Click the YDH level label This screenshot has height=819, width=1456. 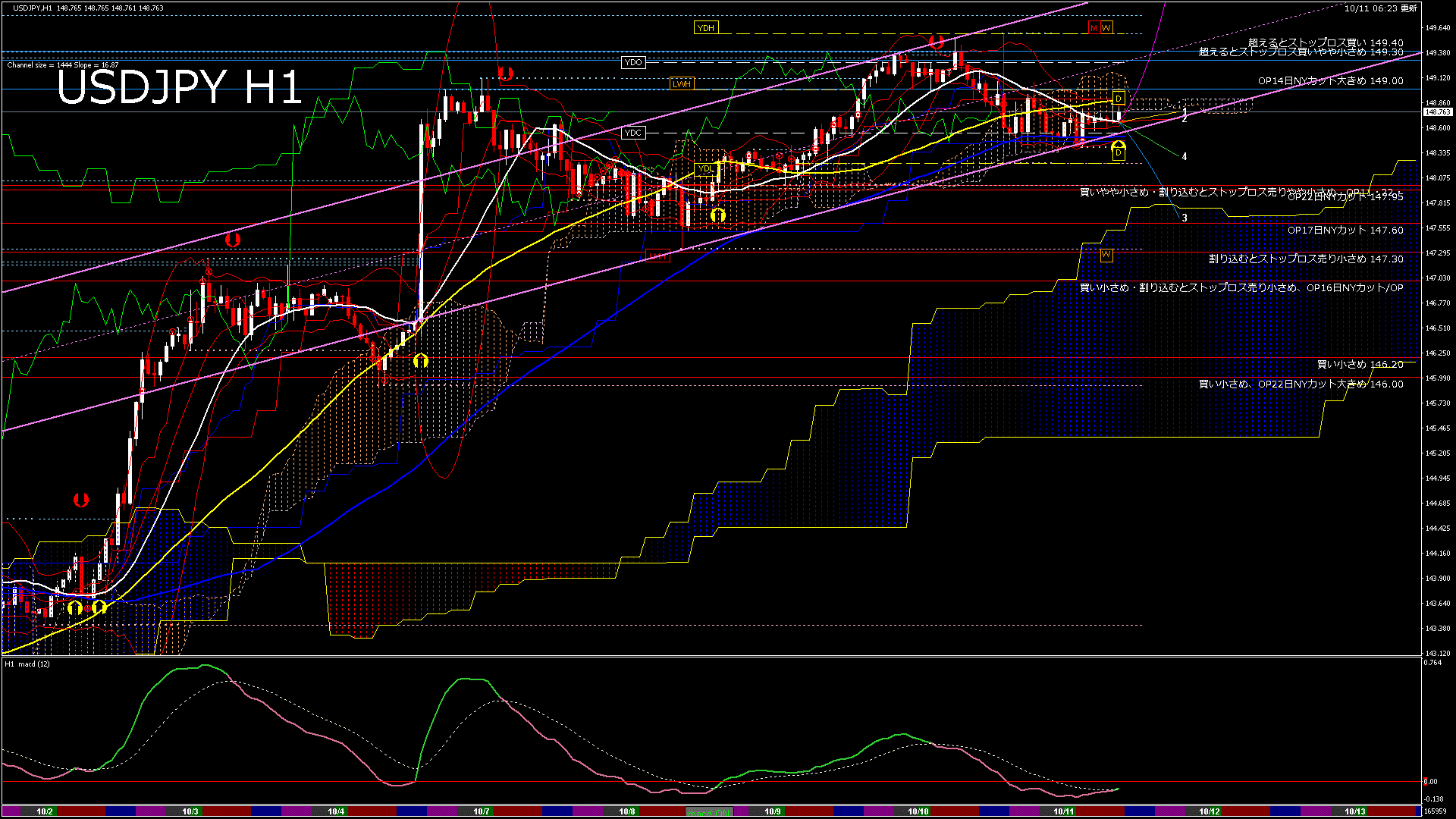pos(705,28)
